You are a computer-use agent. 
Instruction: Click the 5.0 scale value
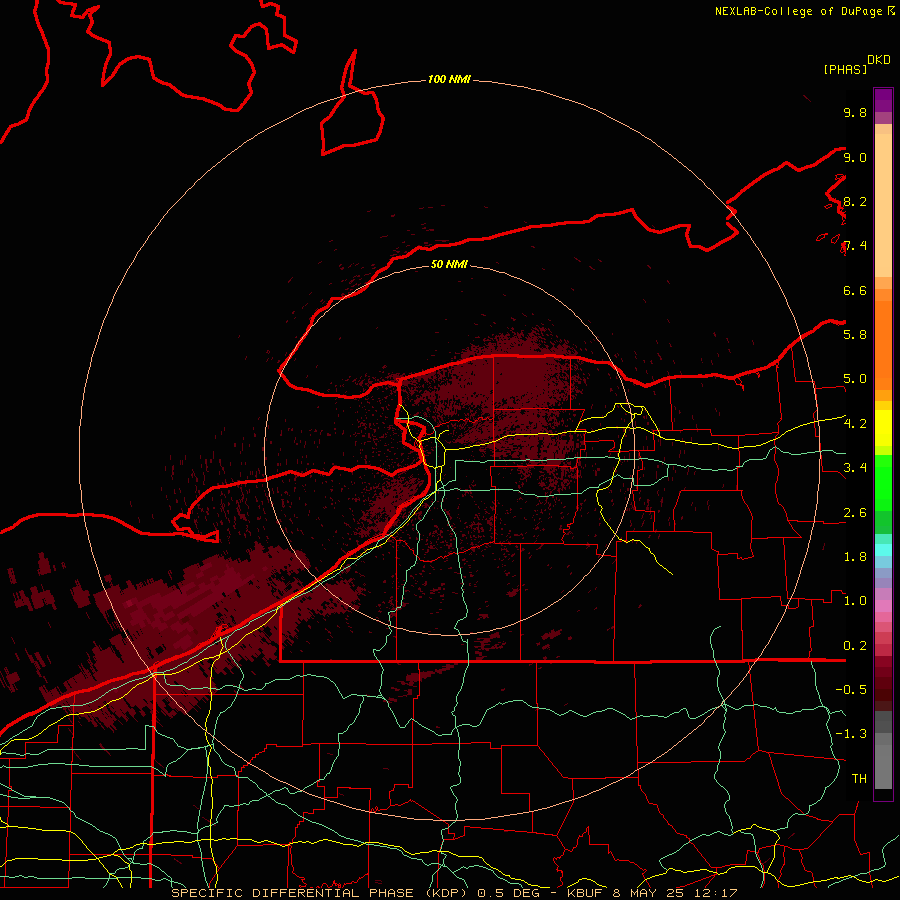click(x=855, y=379)
